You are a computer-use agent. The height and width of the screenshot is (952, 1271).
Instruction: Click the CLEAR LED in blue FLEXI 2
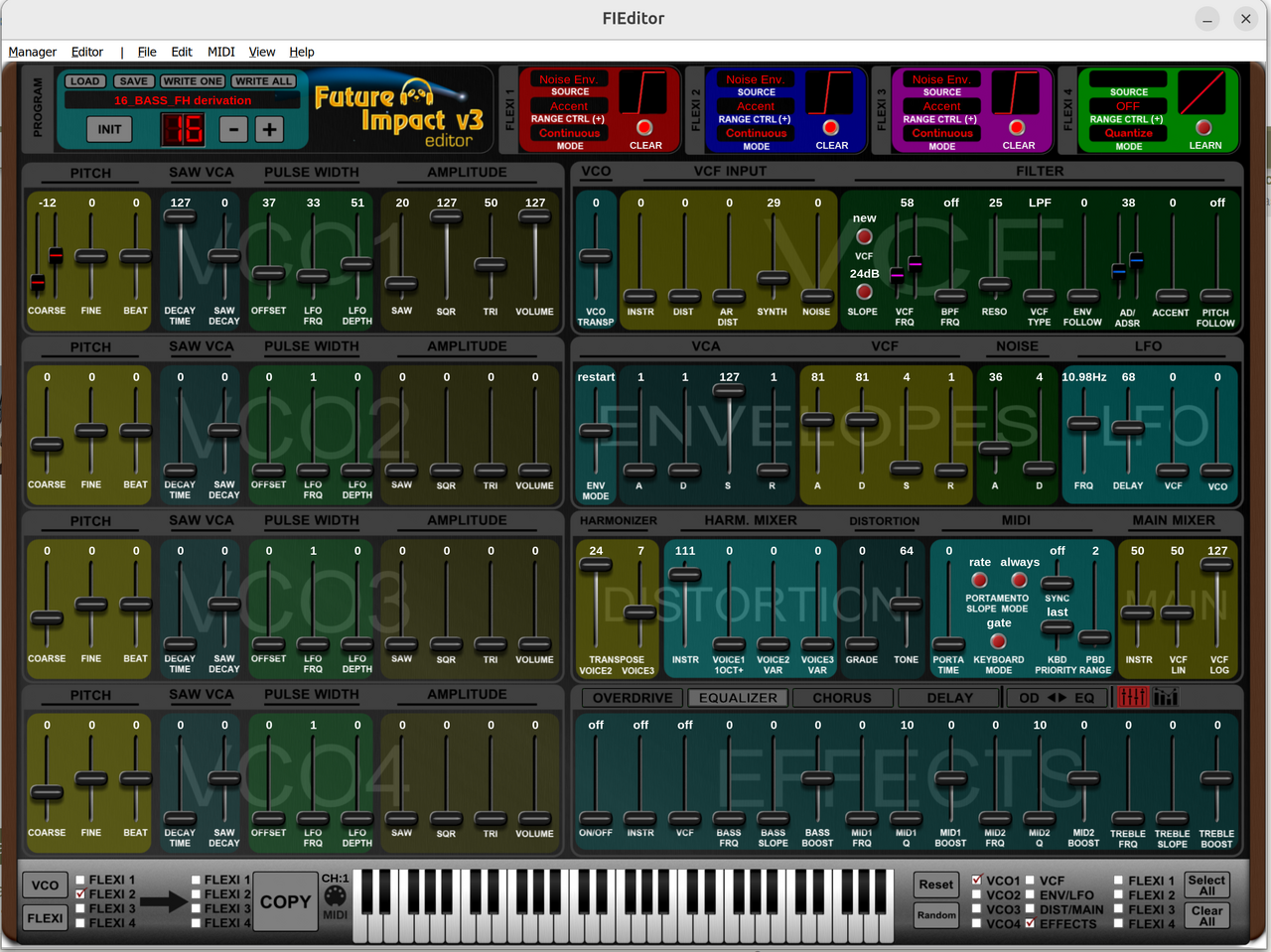(831, 127)
